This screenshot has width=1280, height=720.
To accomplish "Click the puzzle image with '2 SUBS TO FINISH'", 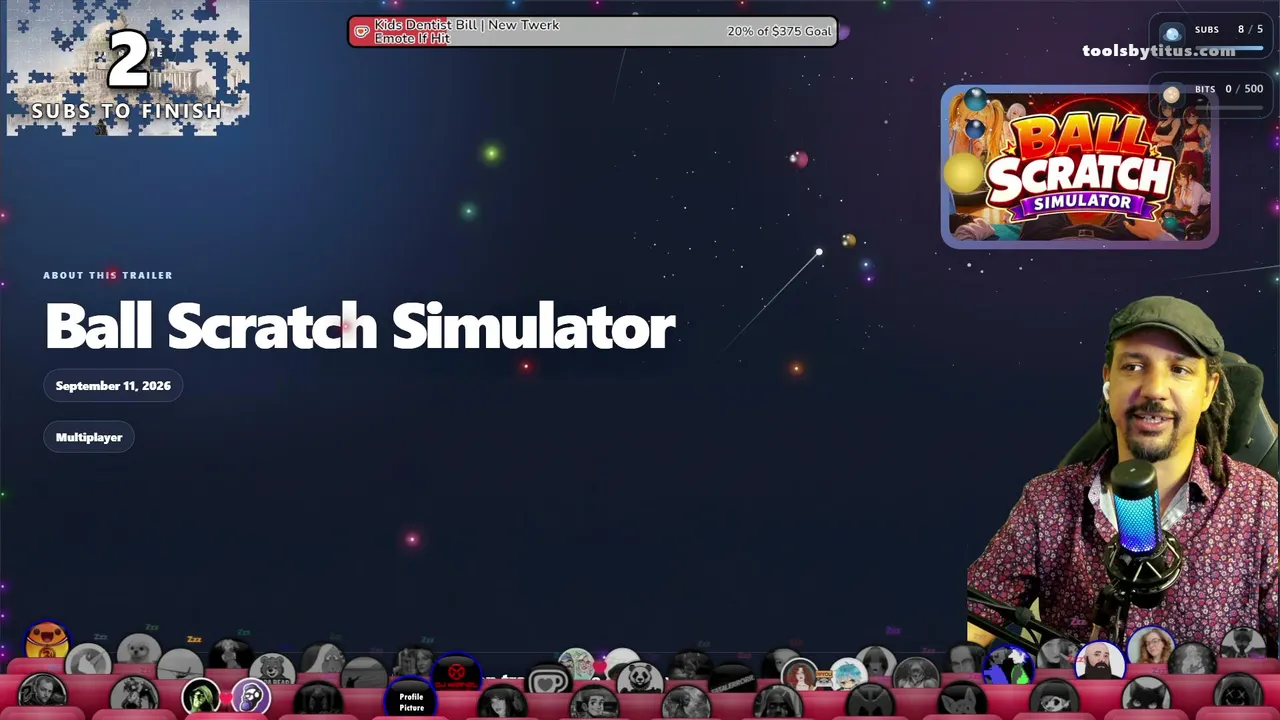I will 128,68.
